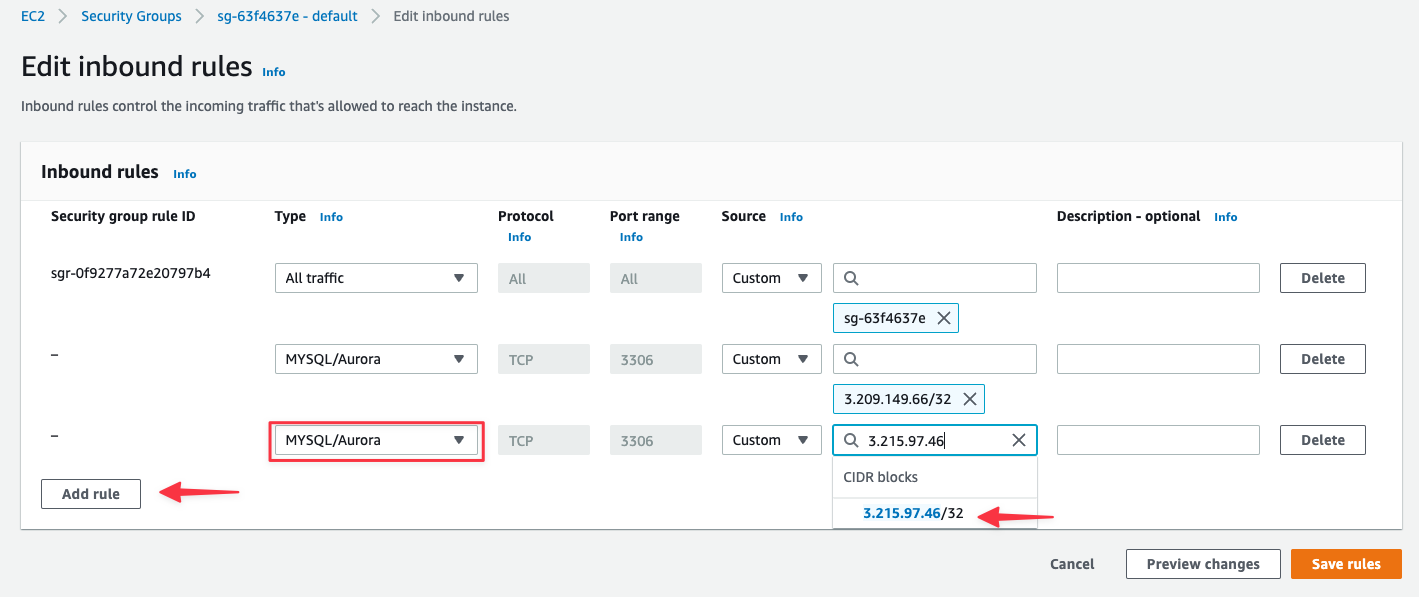This screenshot has height=597, width=1419.
Task: Click the Info icon beside Inbound rules heading
Action: coord(184,173)
